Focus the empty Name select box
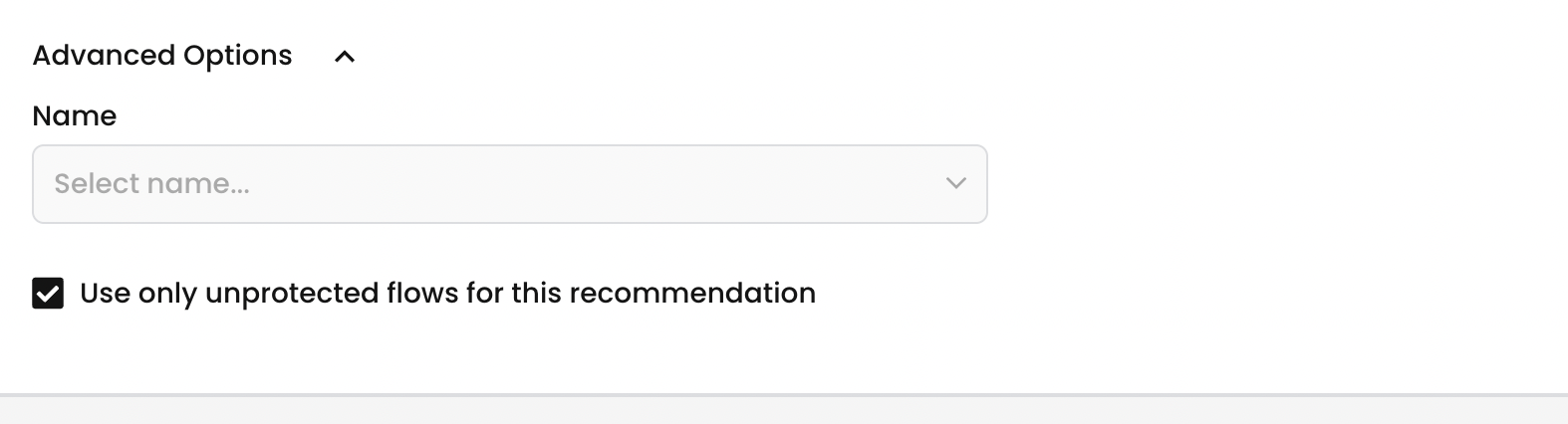1568x424 pixels. pyautogui.click(x=509, y=184)
